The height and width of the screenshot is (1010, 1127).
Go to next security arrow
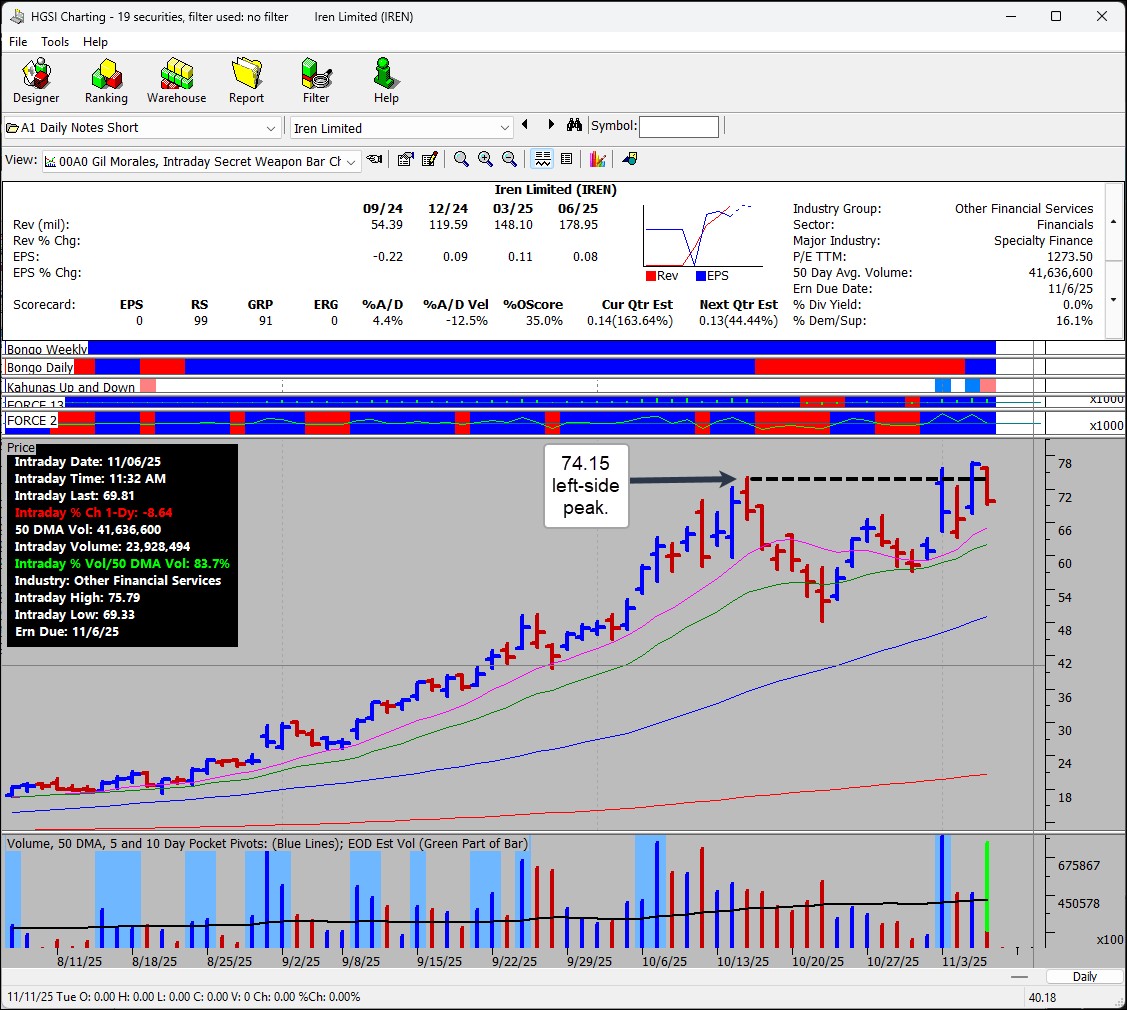[550, 125]
